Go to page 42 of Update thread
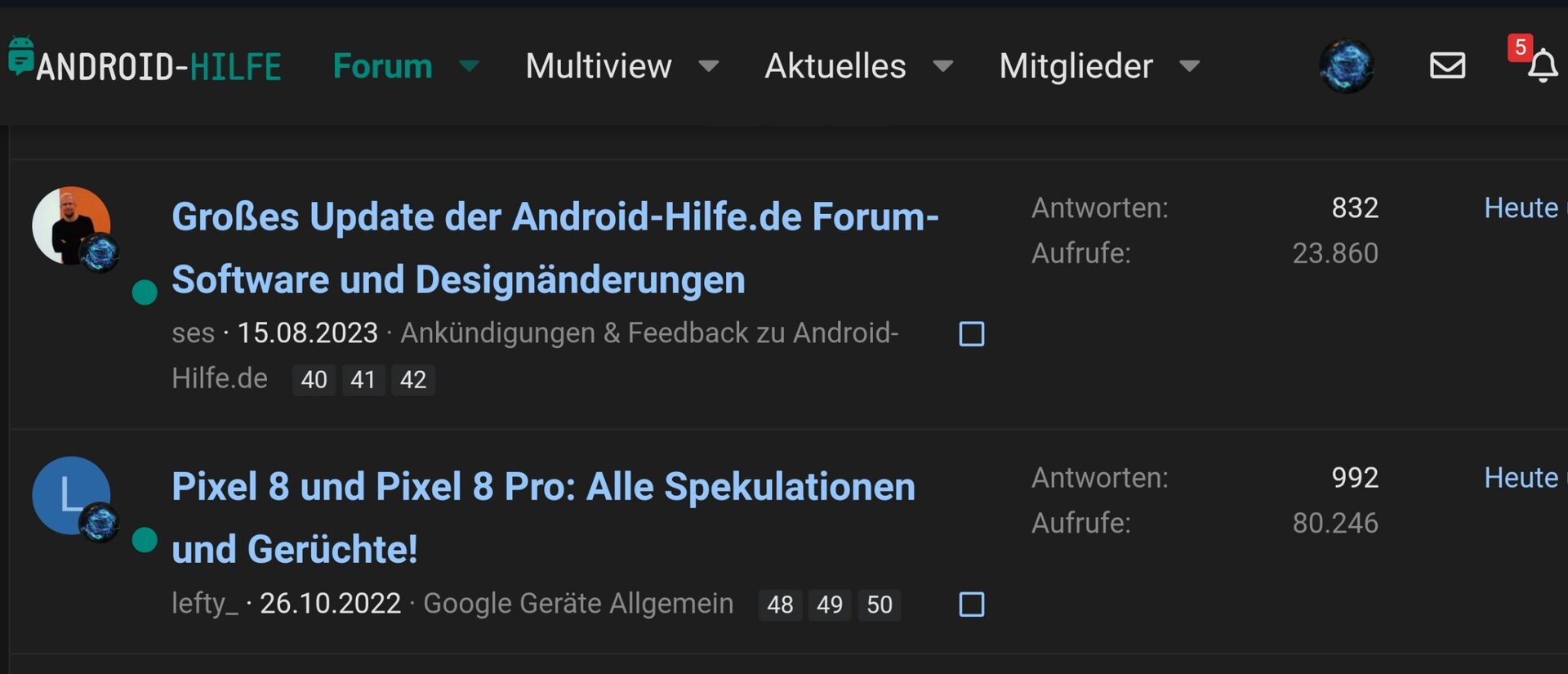Viewport: 1568px width, 674px height. pyautogui.click(x=412, y=380)
